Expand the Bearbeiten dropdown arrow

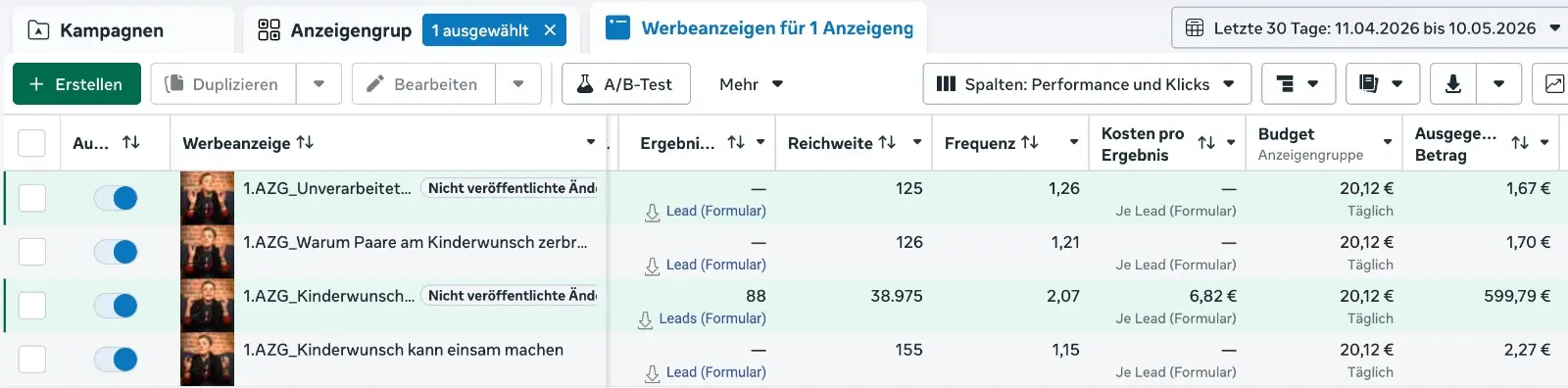pyautogui.click(x=518, y=84)
